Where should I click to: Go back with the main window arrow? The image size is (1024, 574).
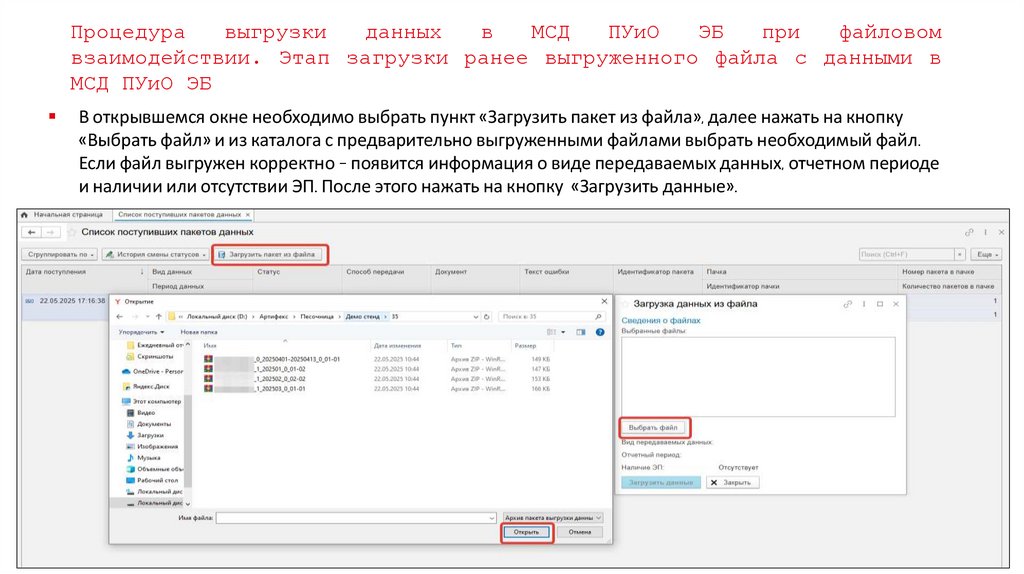pos(31,232)
